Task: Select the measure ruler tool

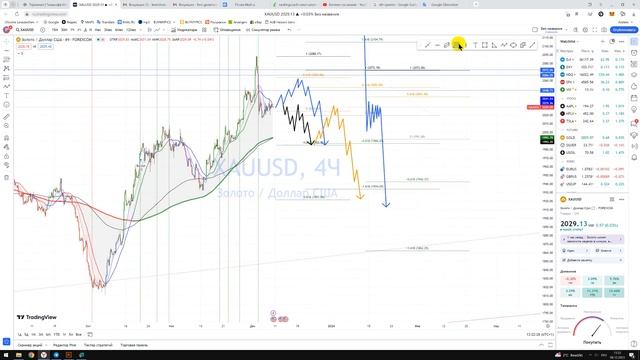Action: point(6,117)
